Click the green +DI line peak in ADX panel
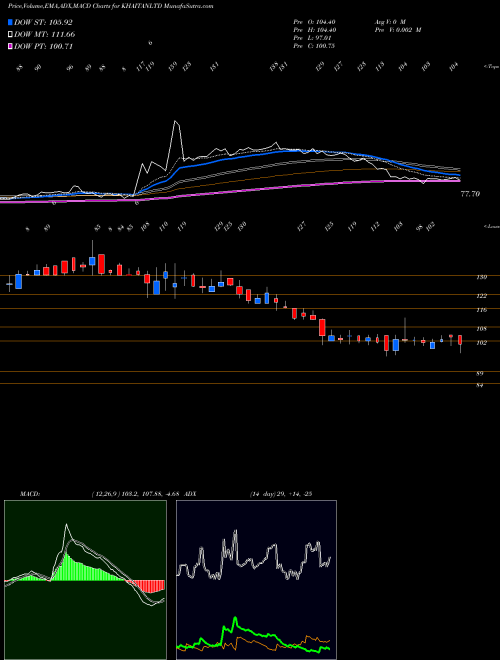Image resolution: width=500 pixels, height=660 pixels. point(235,619)
